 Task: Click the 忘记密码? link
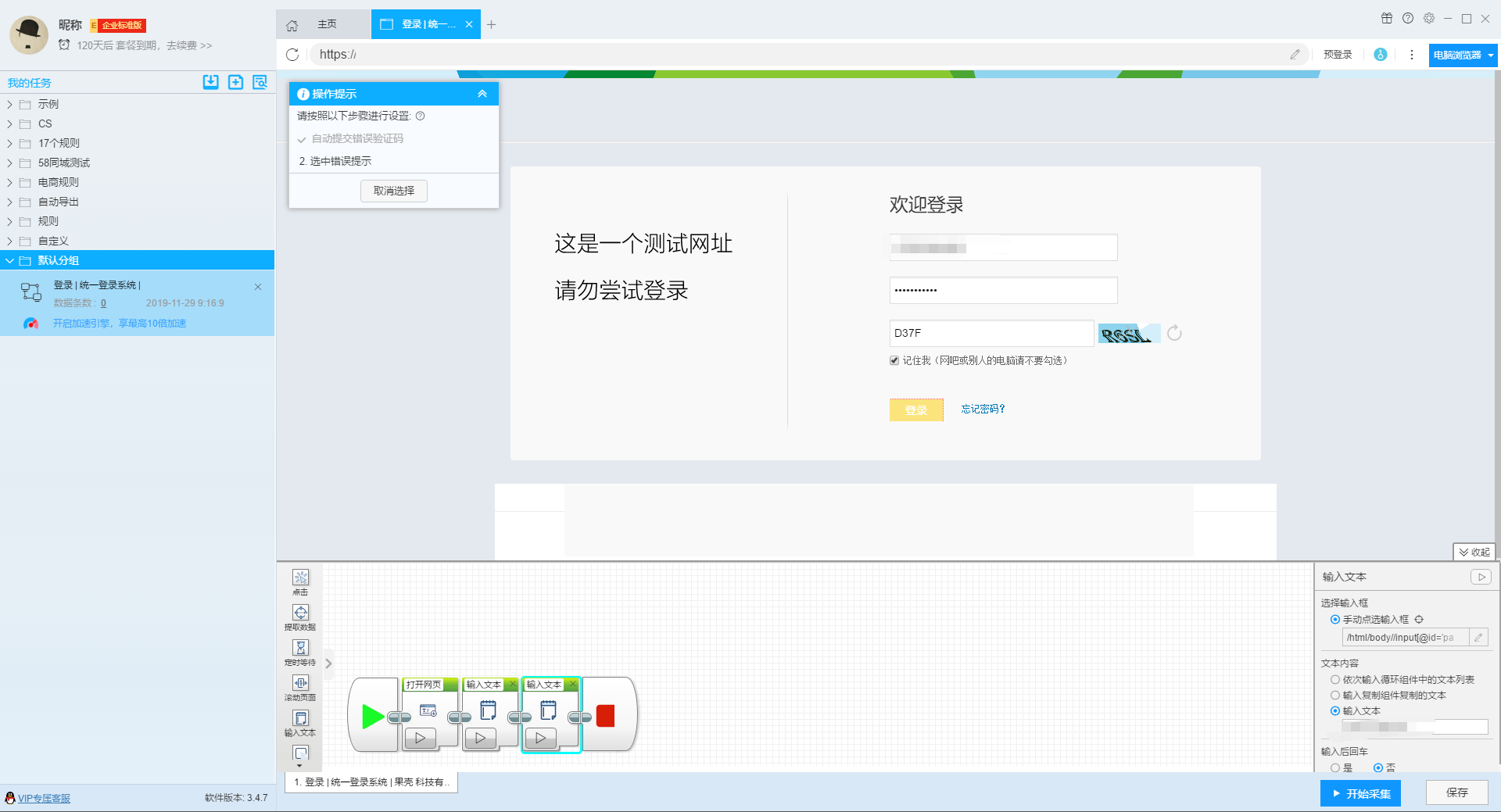pyautogui.click(x=983, y=409)
